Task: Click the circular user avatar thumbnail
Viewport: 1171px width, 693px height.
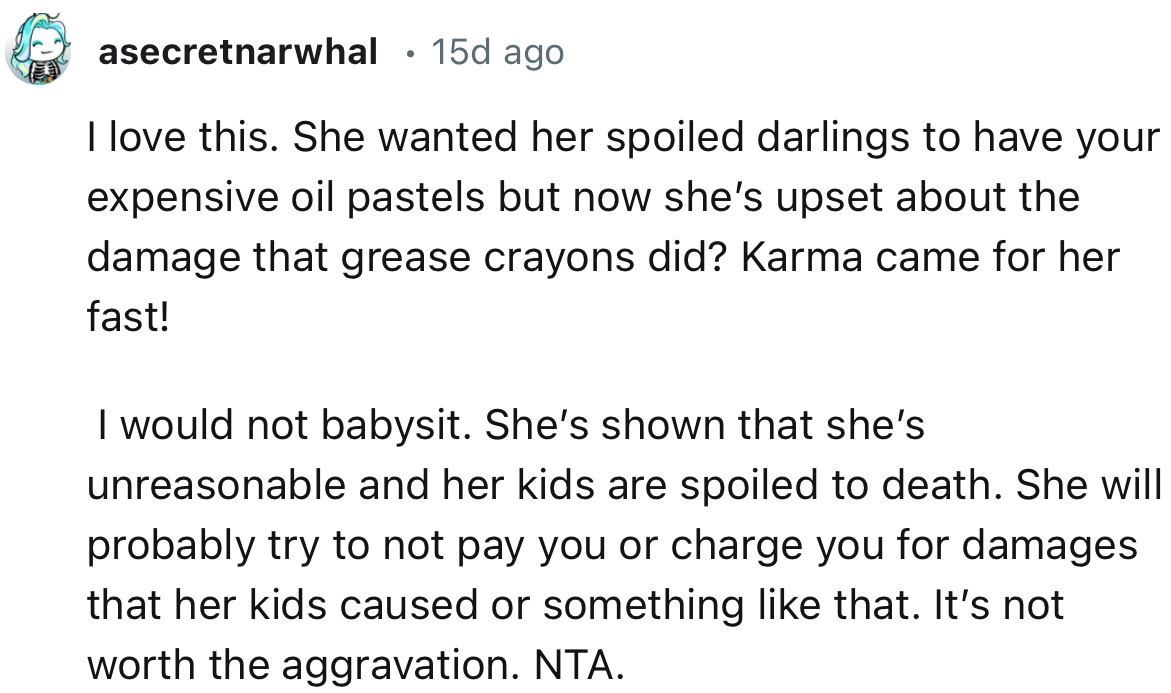Action: tap(39, 48)
